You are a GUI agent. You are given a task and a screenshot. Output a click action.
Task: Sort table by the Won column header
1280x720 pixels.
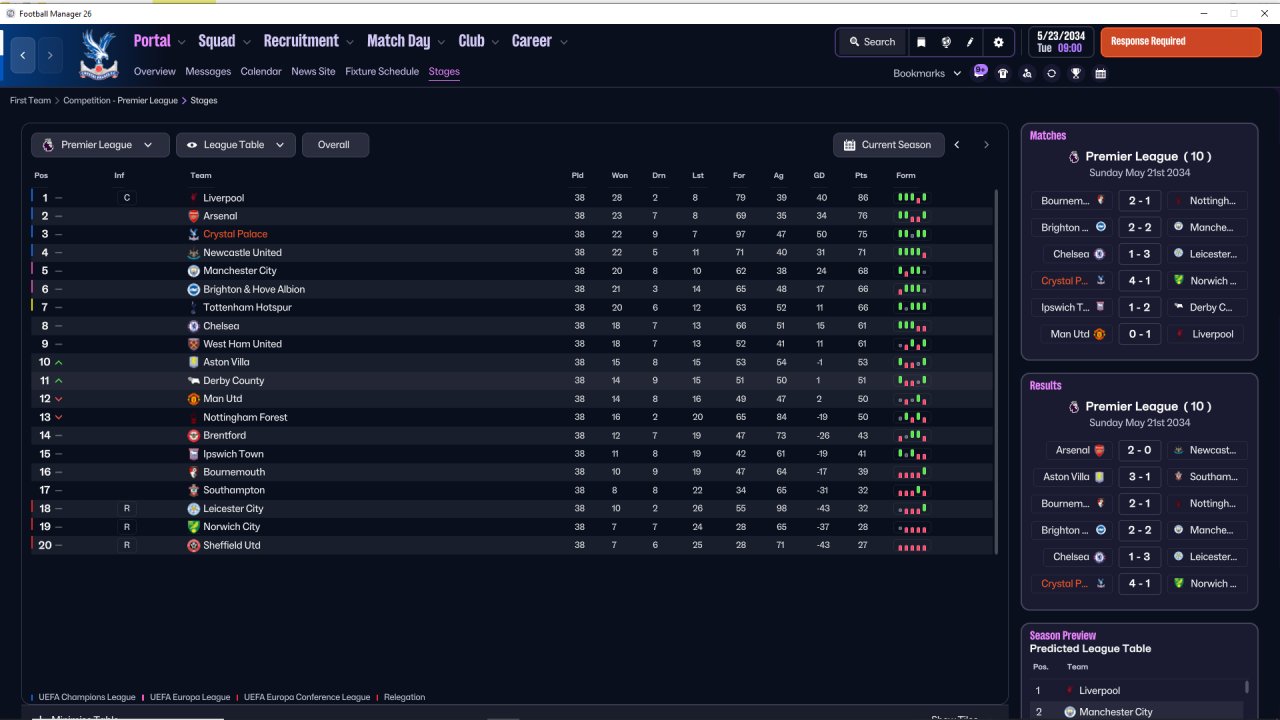tap(619, 176)
